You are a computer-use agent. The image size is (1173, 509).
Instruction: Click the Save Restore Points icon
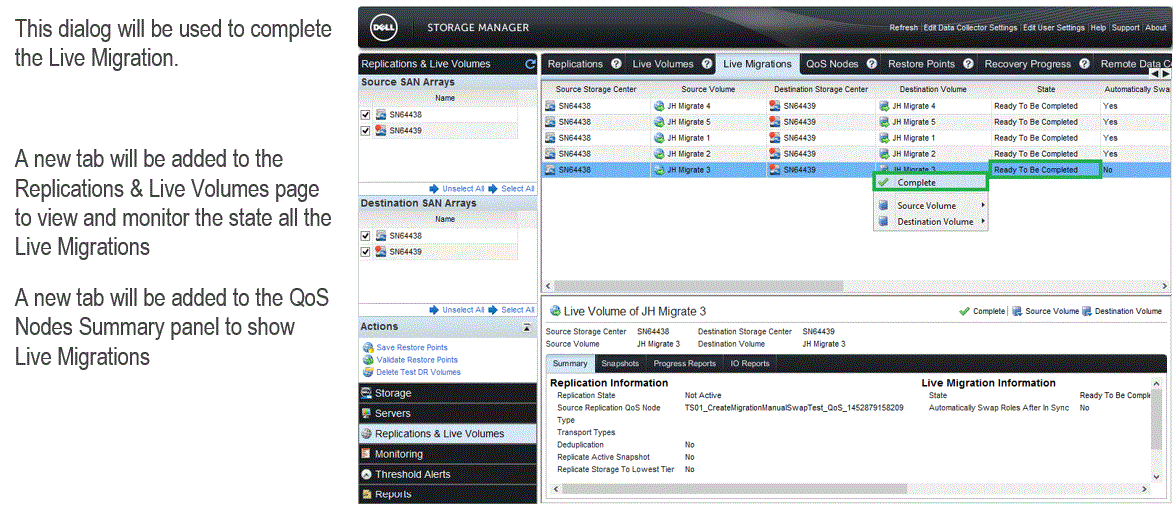click(368, 348)
